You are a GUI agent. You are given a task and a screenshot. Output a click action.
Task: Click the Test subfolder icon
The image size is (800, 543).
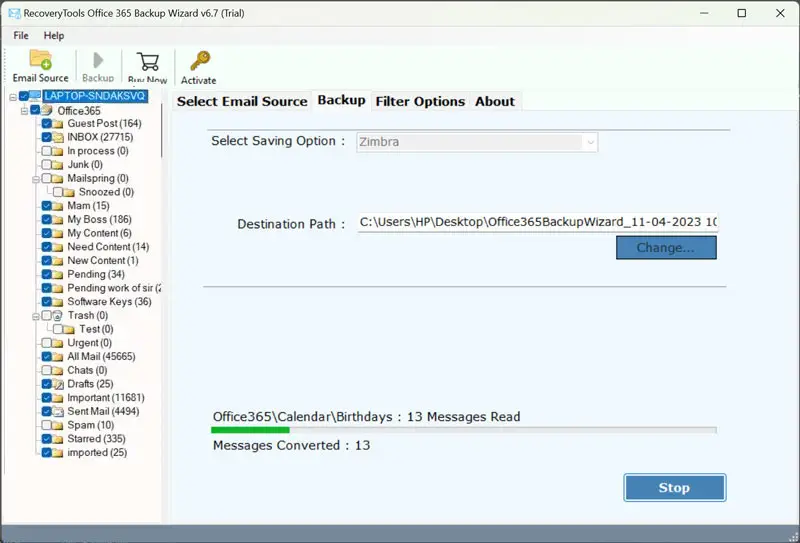(69, 330)
